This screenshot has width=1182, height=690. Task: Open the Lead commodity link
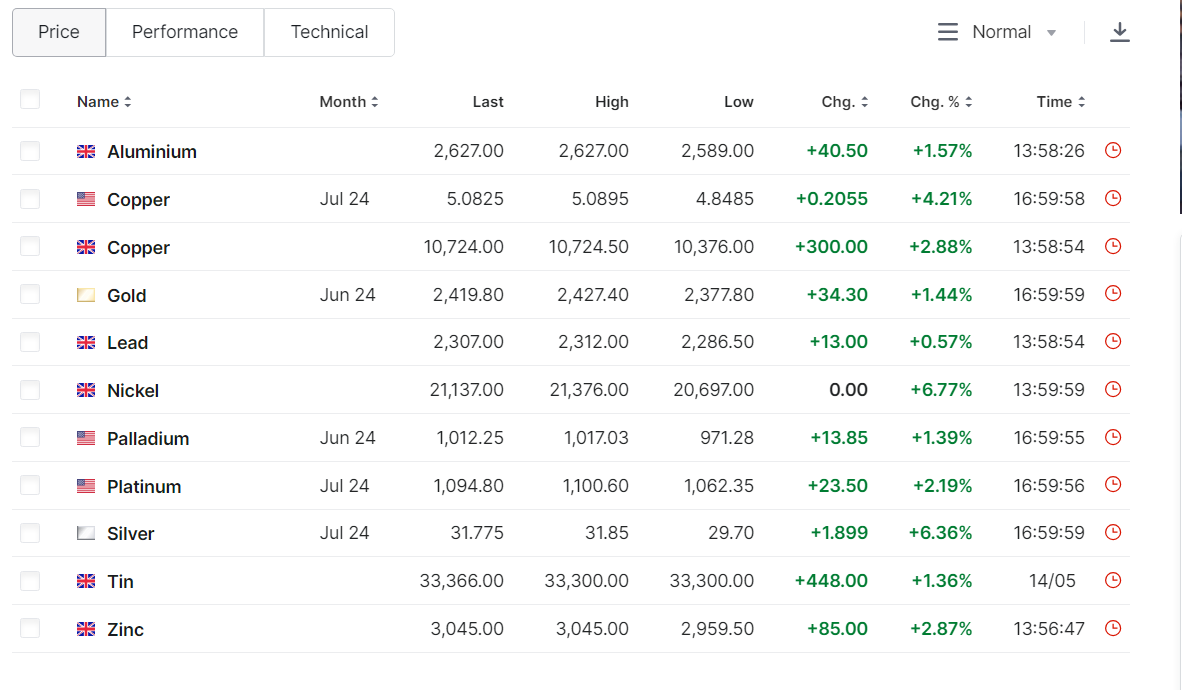[127, 342]
